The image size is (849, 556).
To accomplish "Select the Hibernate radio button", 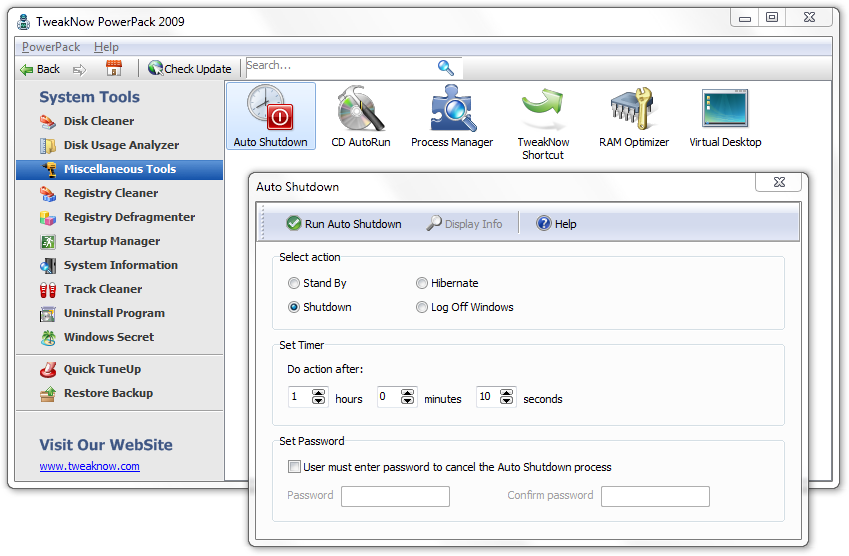I will point(422,283).
